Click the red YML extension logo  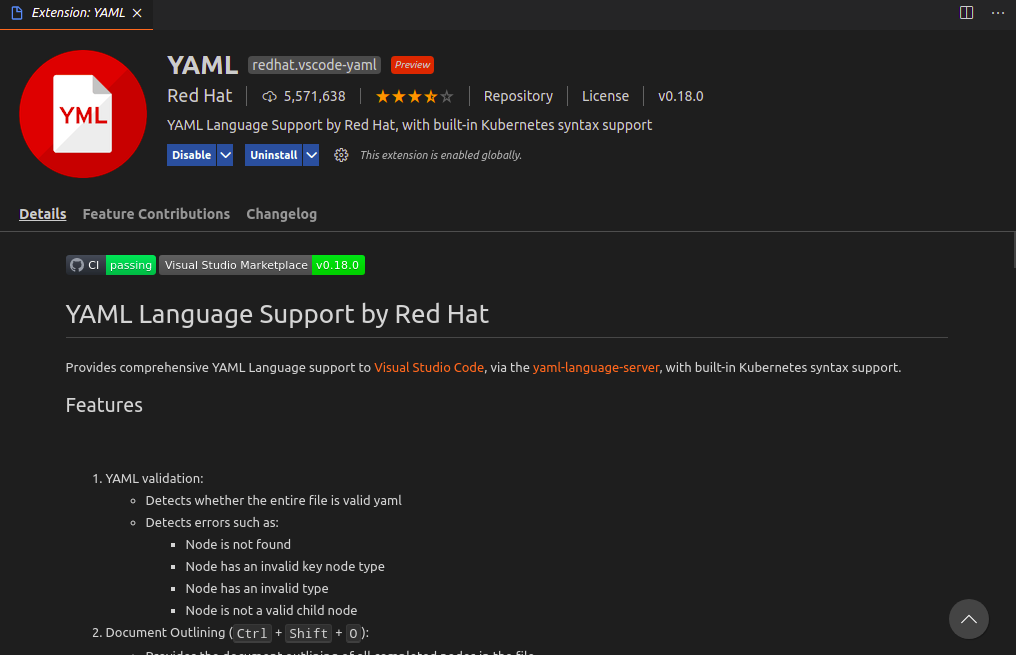pos(83,113)
